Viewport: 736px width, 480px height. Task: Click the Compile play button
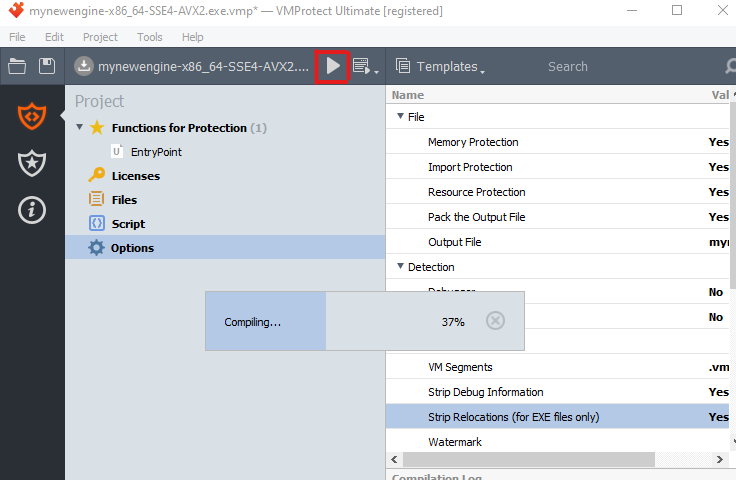click(x=333, y=67)
